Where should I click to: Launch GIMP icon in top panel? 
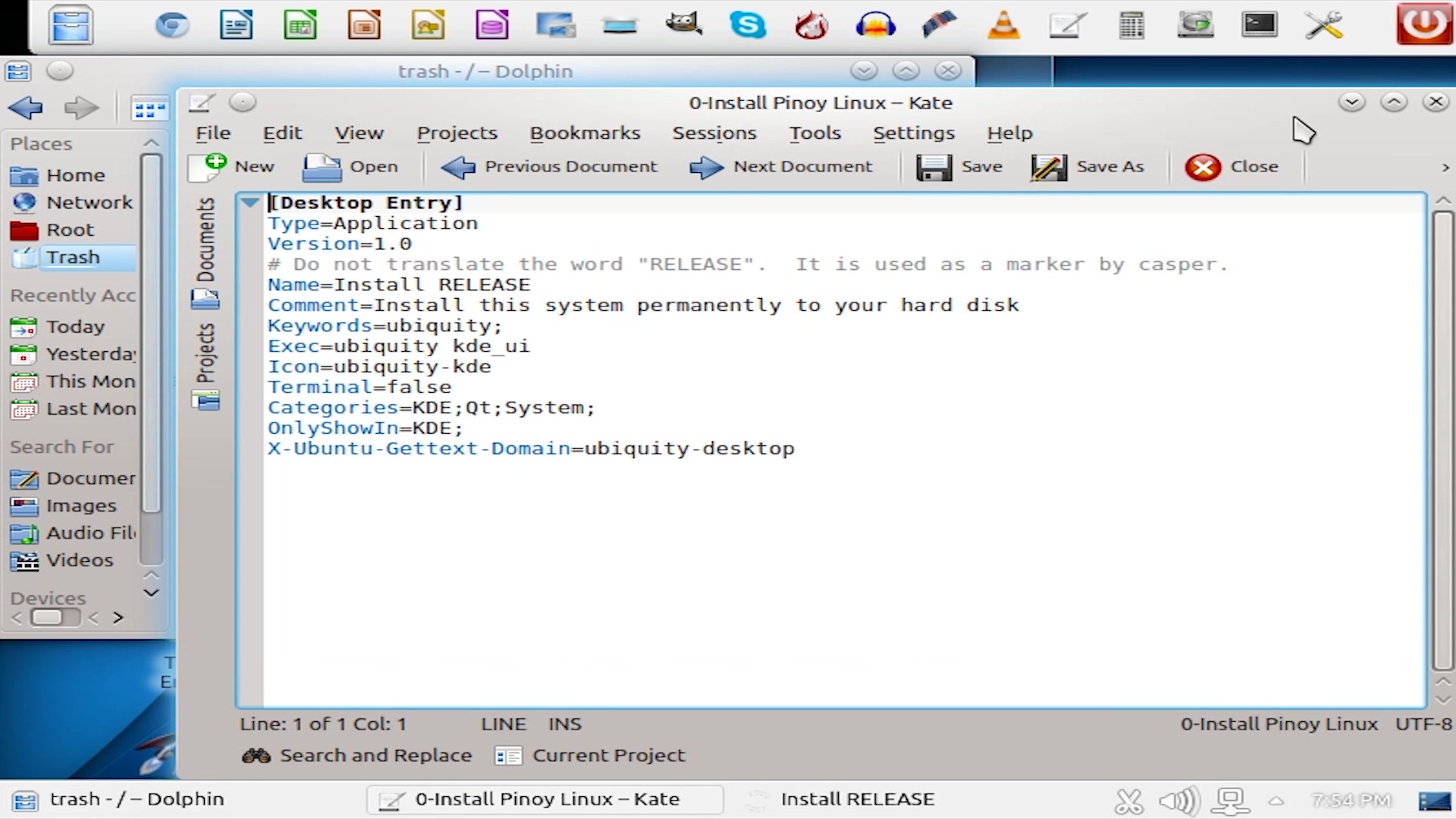click(x=683, y=25)
